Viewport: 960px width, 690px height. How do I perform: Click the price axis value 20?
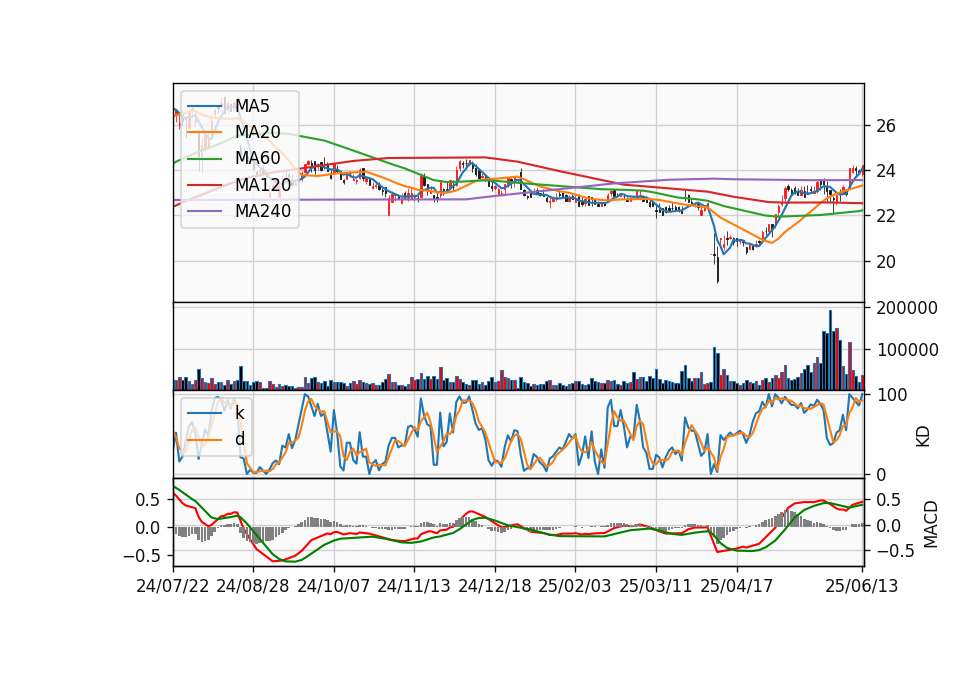click(x=886, y=261)
